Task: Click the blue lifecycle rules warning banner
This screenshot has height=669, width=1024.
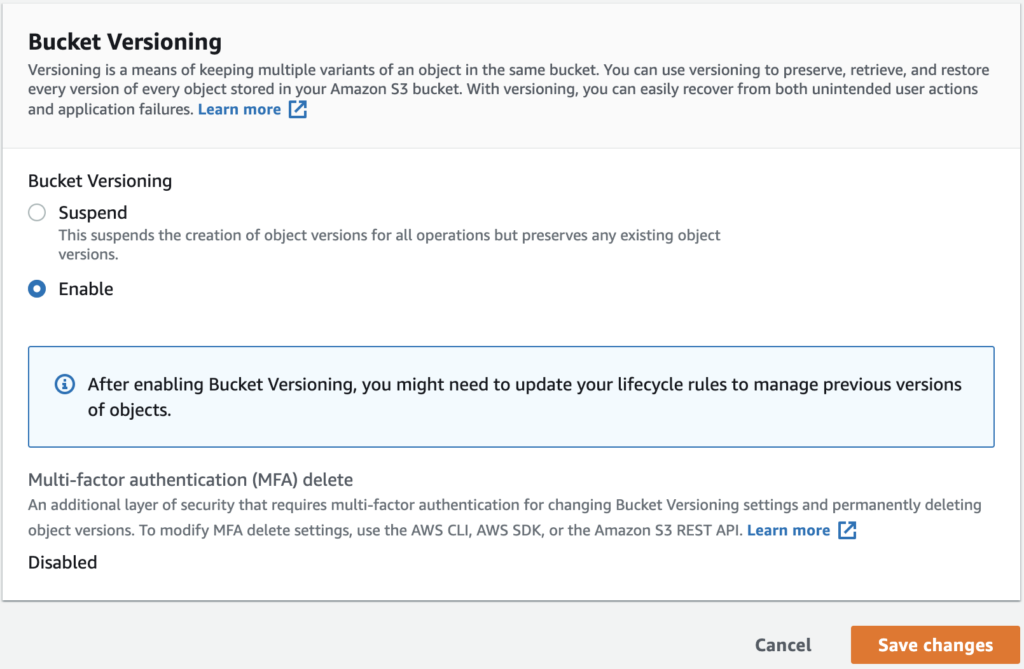Action: 512,396
